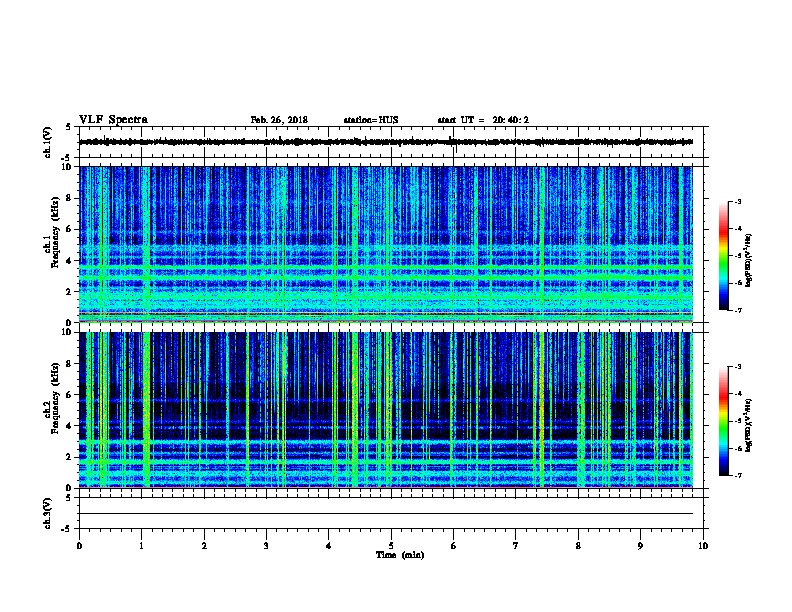Click the "Time (min)" axis title
Viewport: 792px width, 612px height.
coord(400,555)
